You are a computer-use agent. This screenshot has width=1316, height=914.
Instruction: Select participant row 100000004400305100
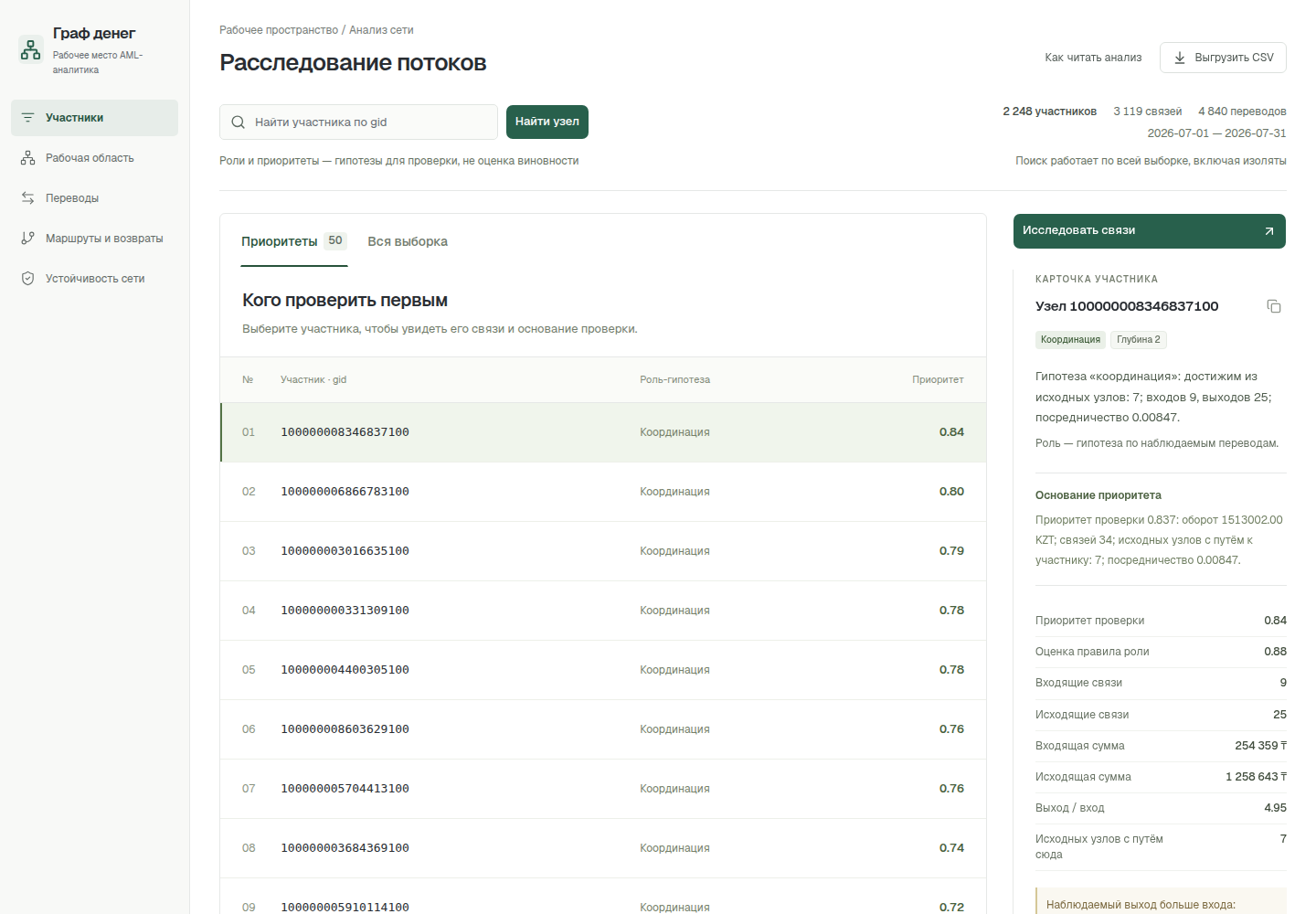603,670
